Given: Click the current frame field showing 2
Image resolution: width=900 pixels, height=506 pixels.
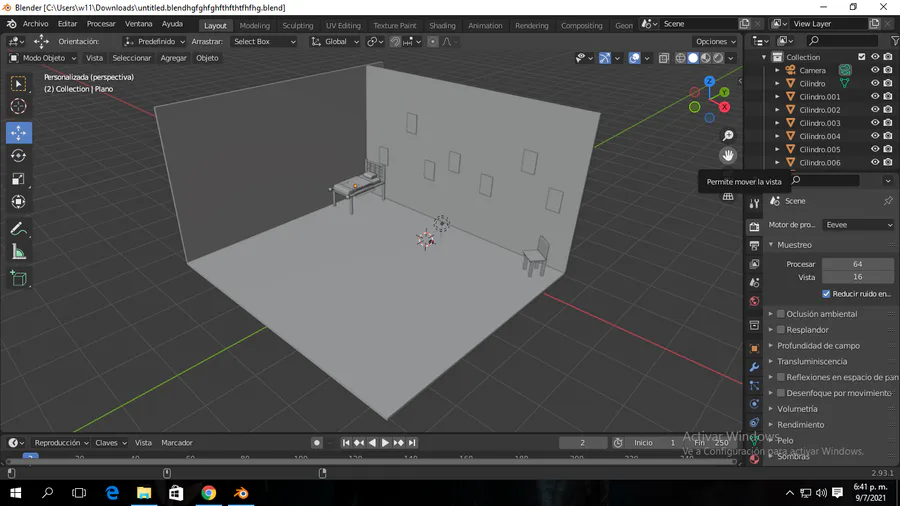Looking at the screenshot, I should click(583, 443).
